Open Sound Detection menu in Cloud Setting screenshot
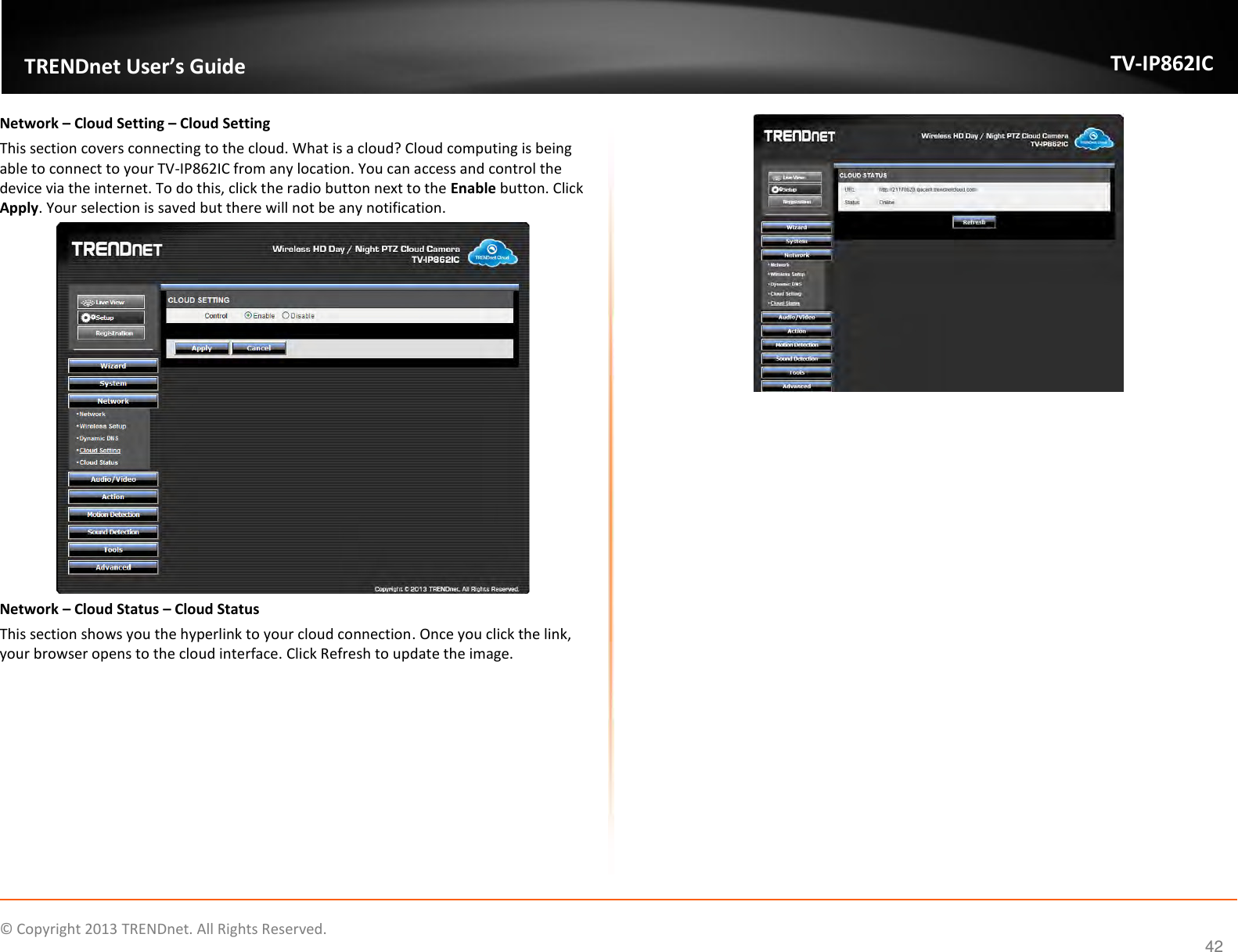 pos(113,532)
